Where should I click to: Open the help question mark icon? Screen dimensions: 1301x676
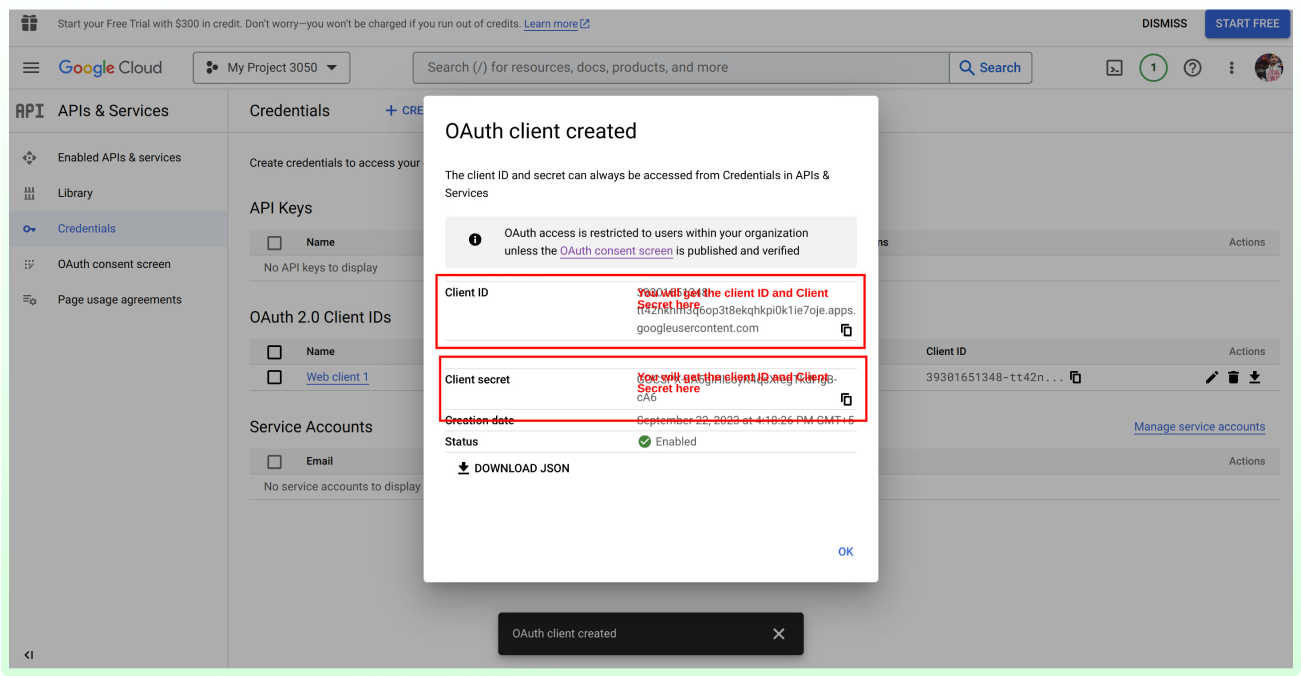click(x=1192, y=68)
